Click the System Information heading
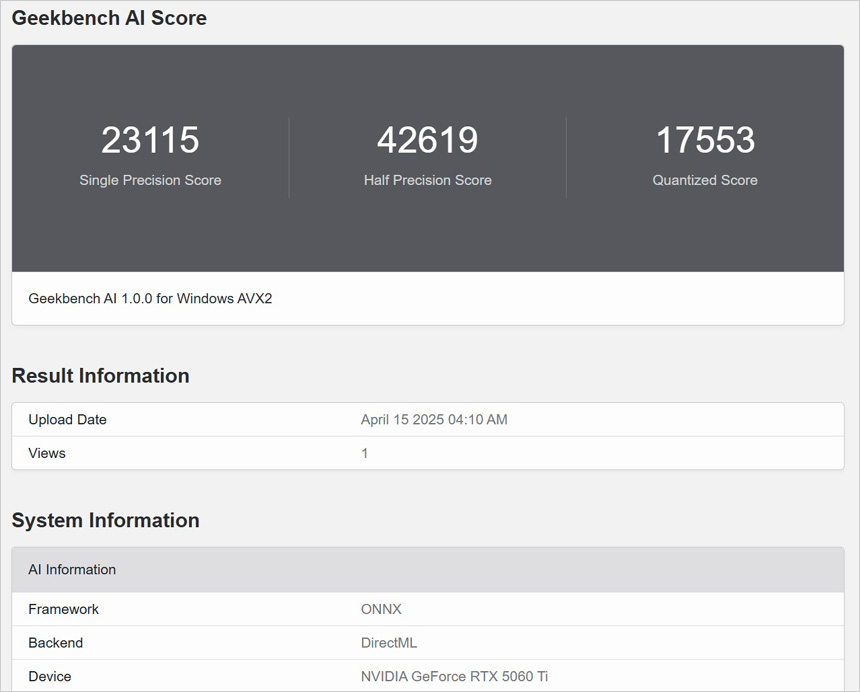Screen dimensions: 860x692 (x=105, y=520)
